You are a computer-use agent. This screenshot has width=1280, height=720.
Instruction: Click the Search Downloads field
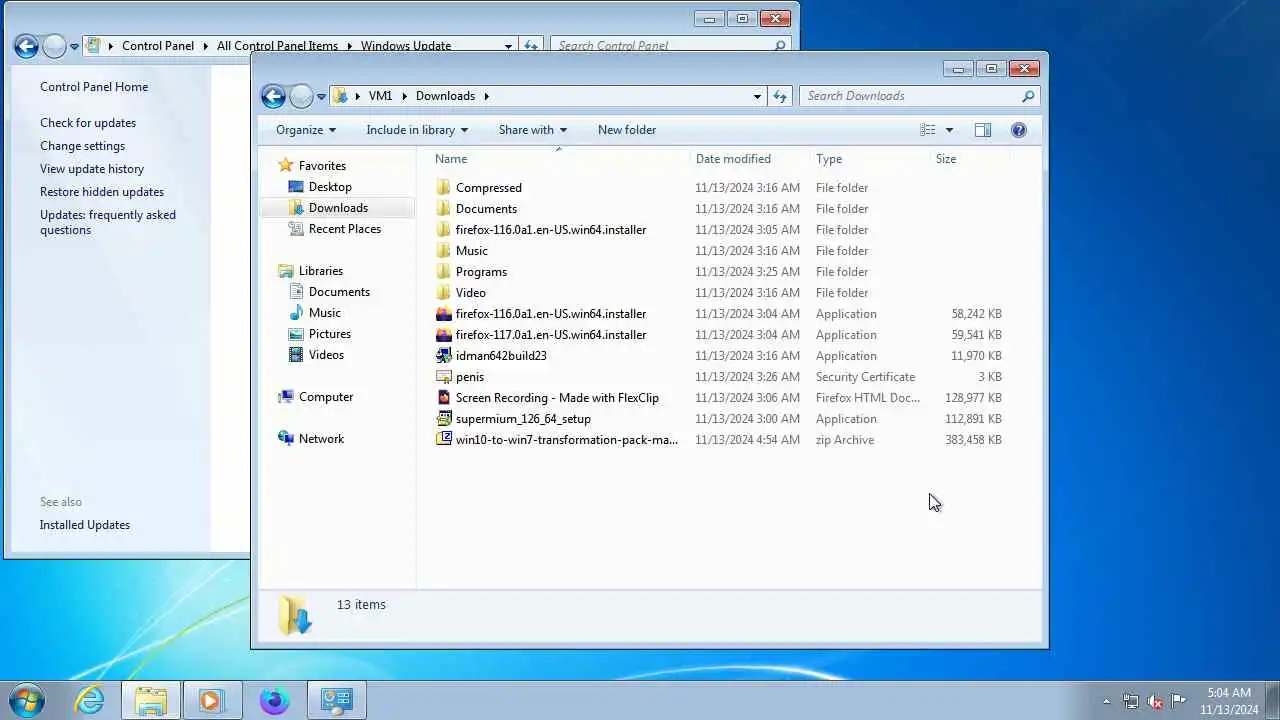920,96
